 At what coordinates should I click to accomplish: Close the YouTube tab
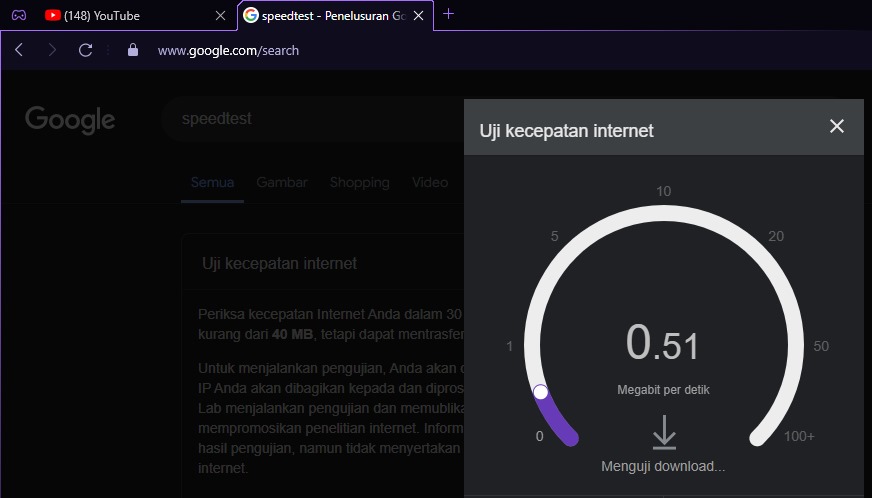[220, 16]
